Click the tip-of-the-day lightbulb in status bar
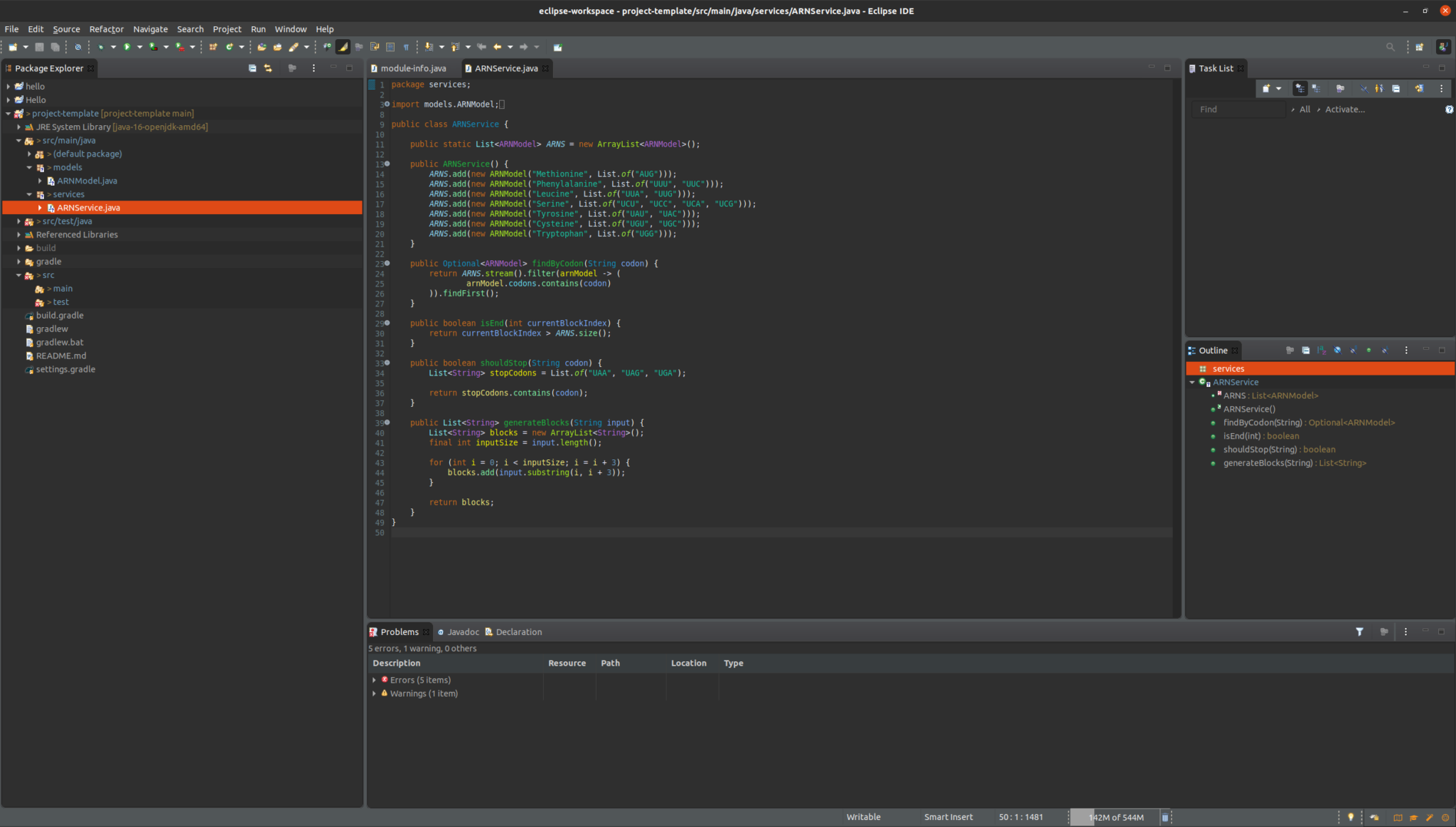Screen dimensions: 1456x827 (x=1351, y=817)
